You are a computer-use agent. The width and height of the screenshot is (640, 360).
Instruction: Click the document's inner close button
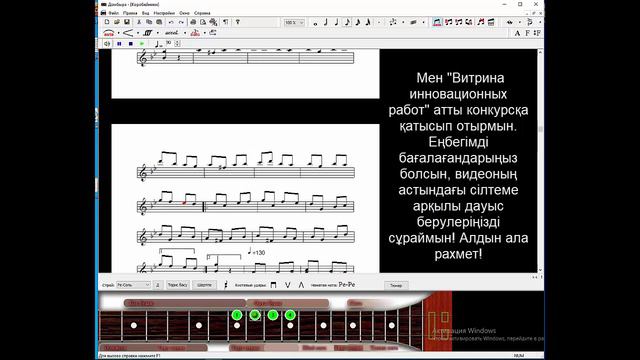point(540,13)
